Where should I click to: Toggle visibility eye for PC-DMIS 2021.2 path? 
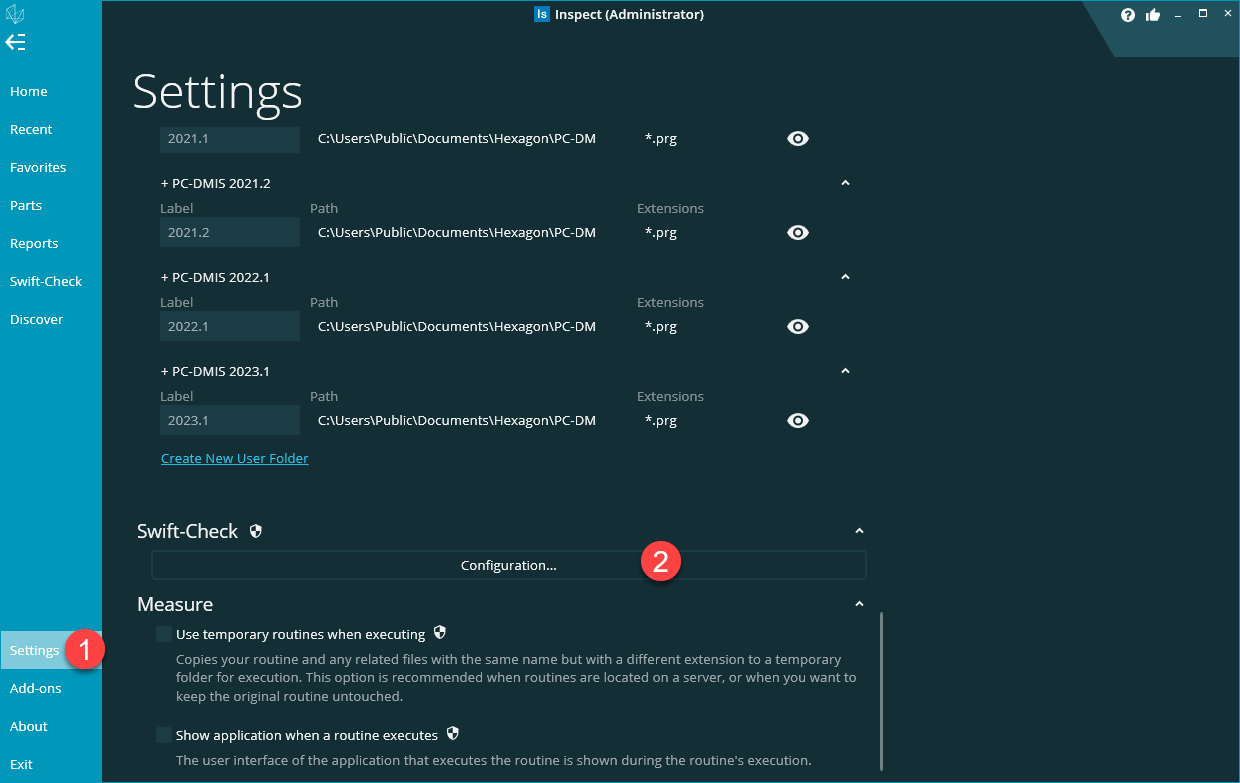pos(797,232)
